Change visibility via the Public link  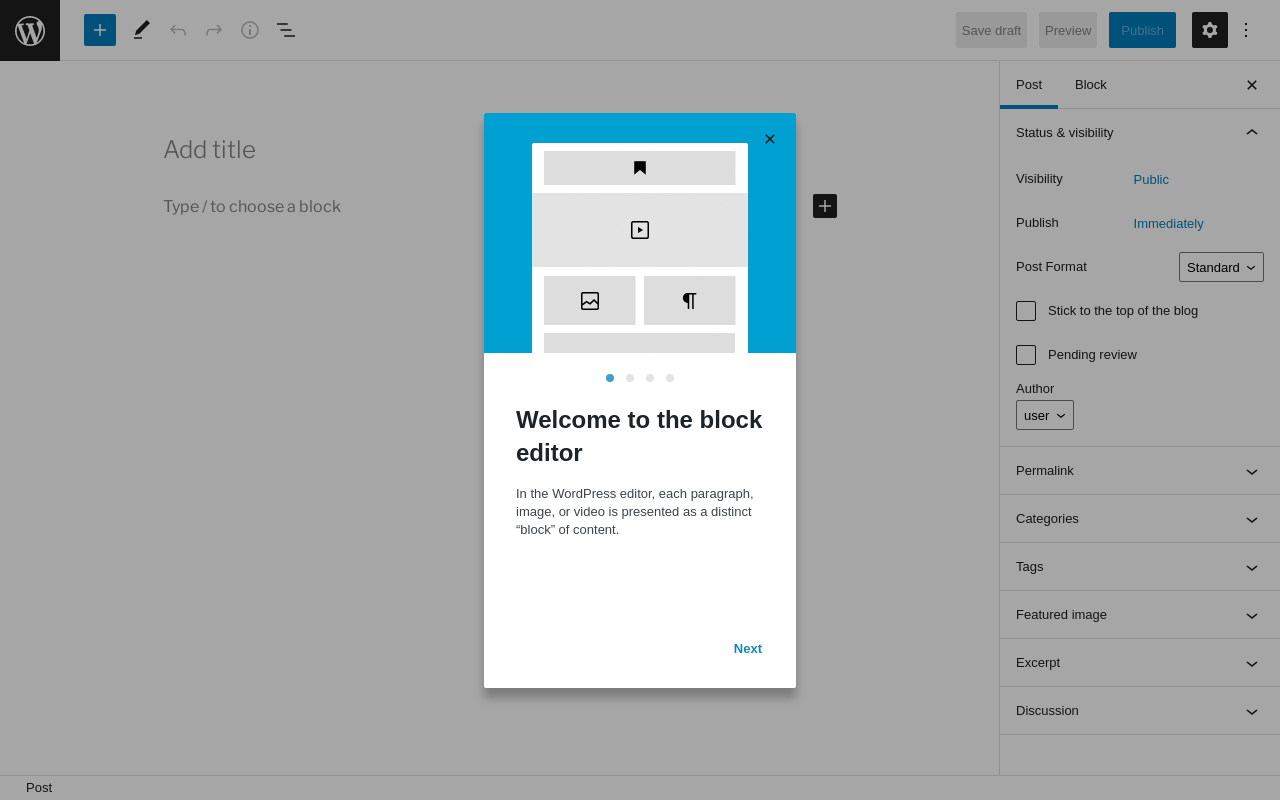[x=1151, y=180]
